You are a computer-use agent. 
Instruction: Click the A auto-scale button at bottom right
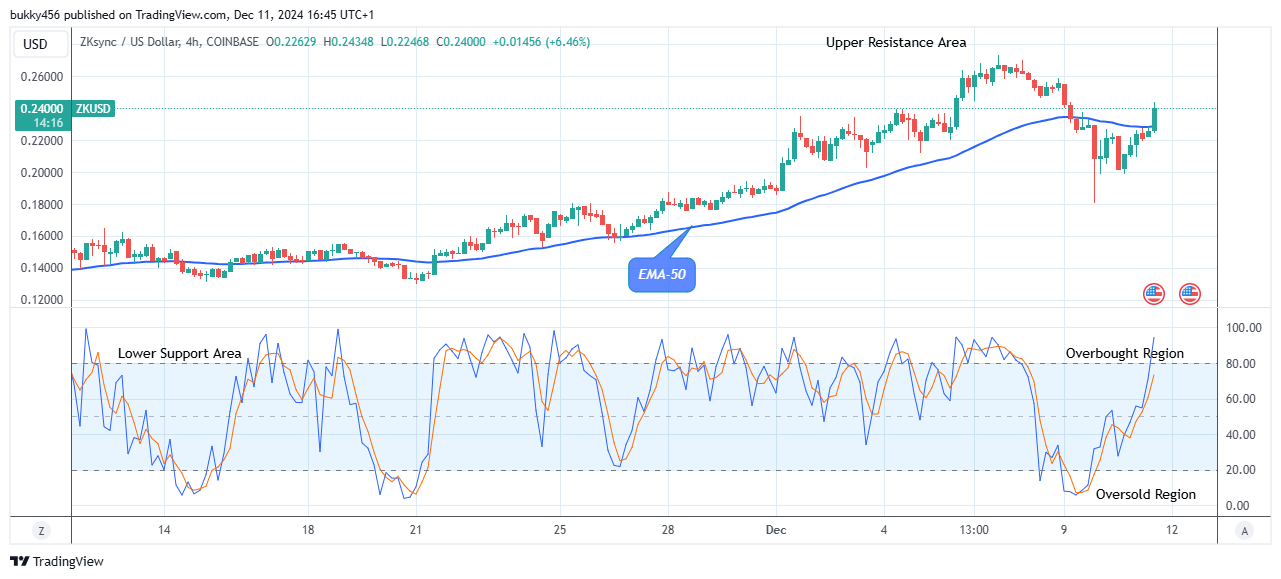coord(1243,530)
